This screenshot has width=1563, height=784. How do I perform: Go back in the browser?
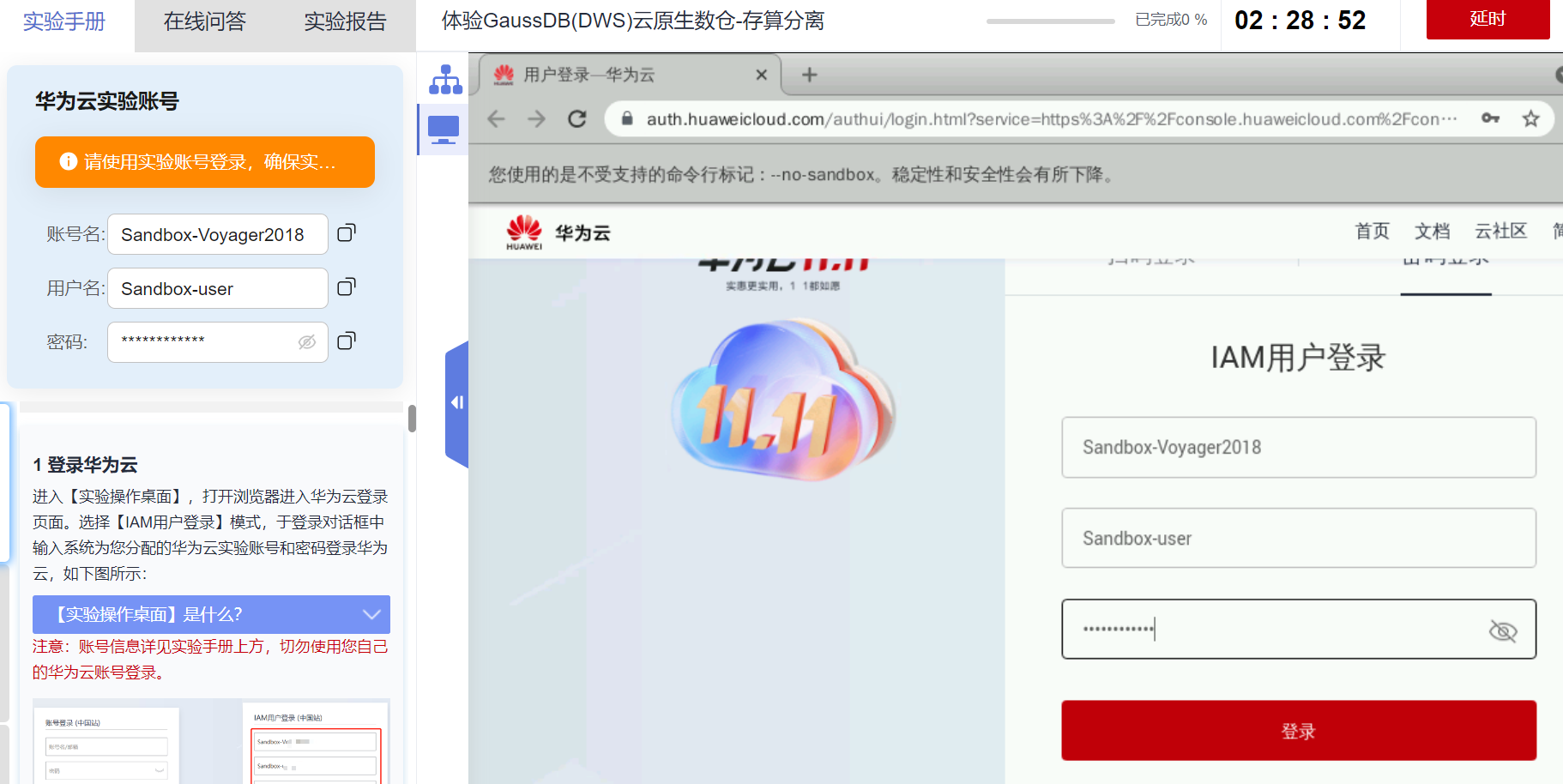pos(497,119)
